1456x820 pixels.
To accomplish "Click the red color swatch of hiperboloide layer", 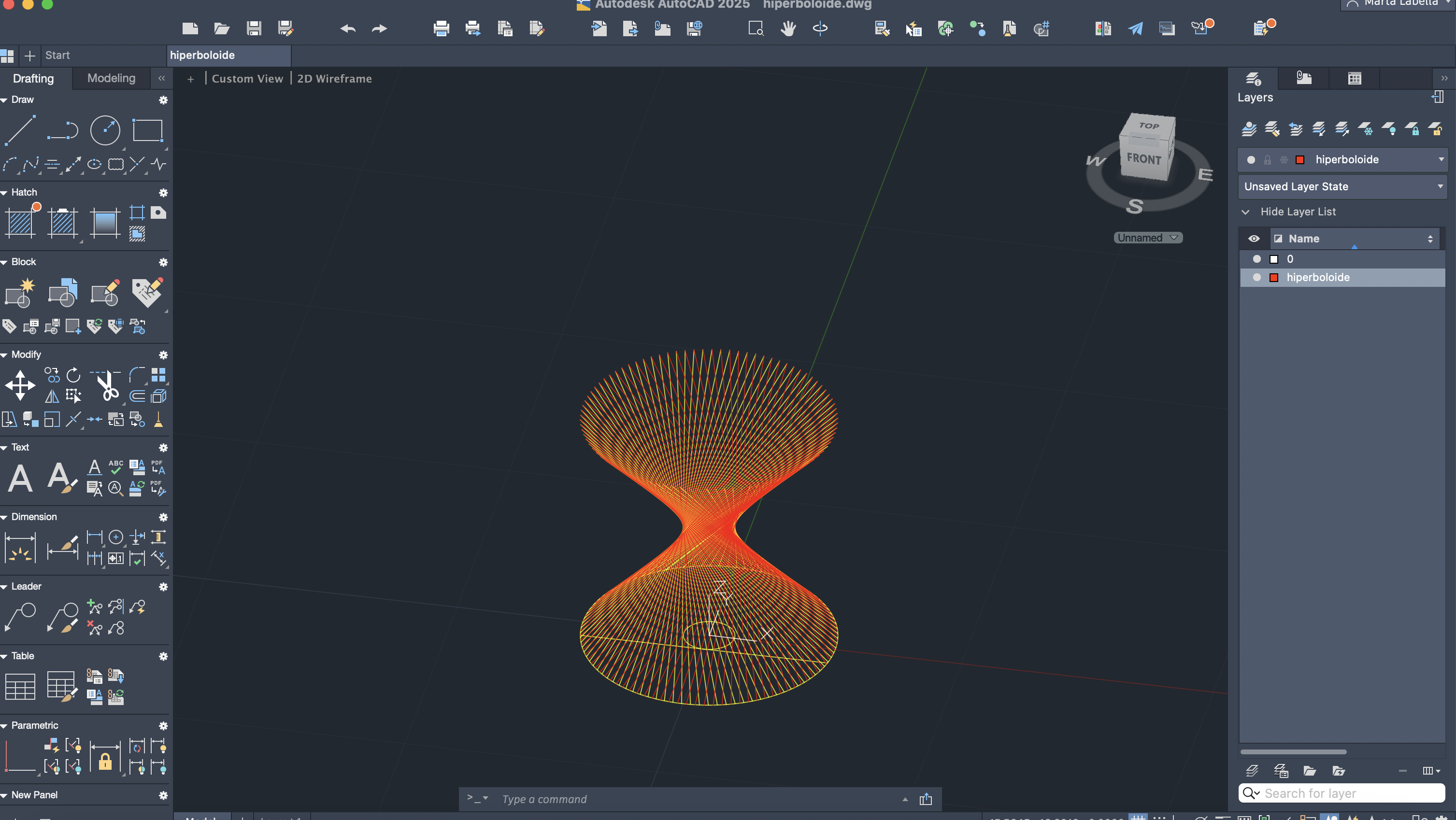I will pyautogui.click(x=1274, y=278).
